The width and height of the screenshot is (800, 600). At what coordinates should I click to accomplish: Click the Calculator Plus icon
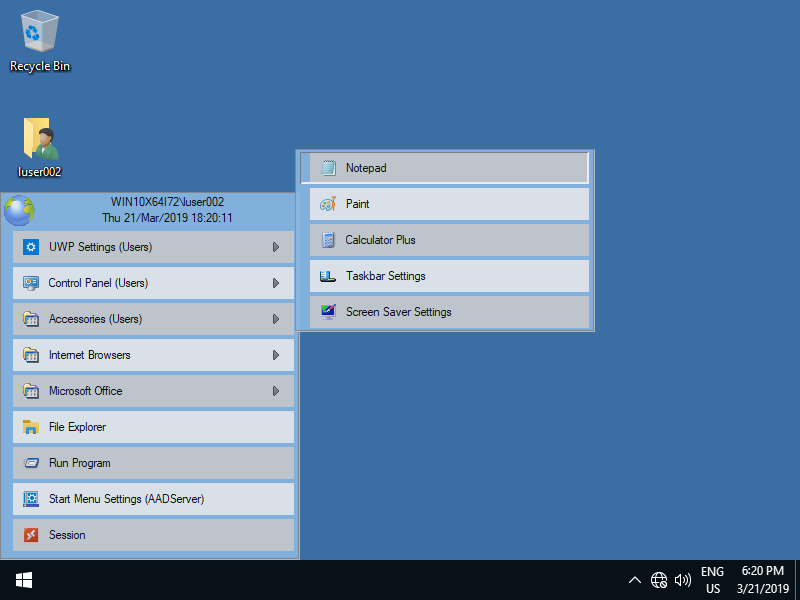pyautogui.click(x=328, y=240)
